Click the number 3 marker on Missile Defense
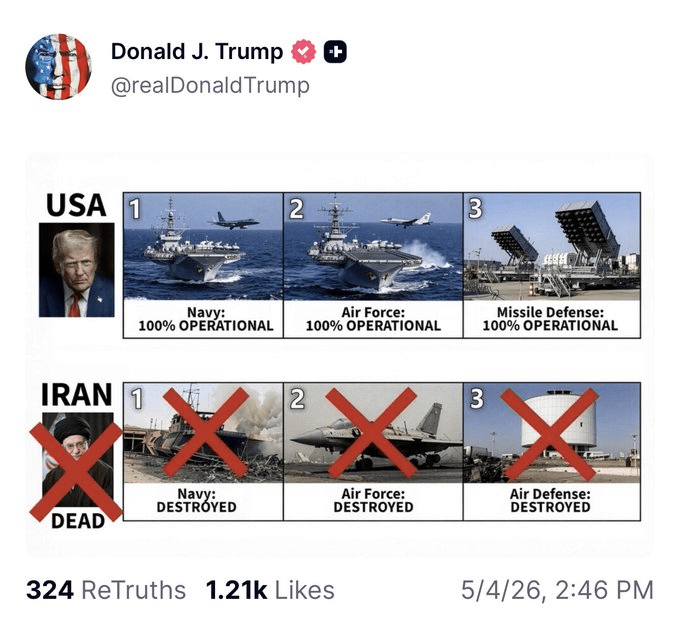 tap(475, 209)
